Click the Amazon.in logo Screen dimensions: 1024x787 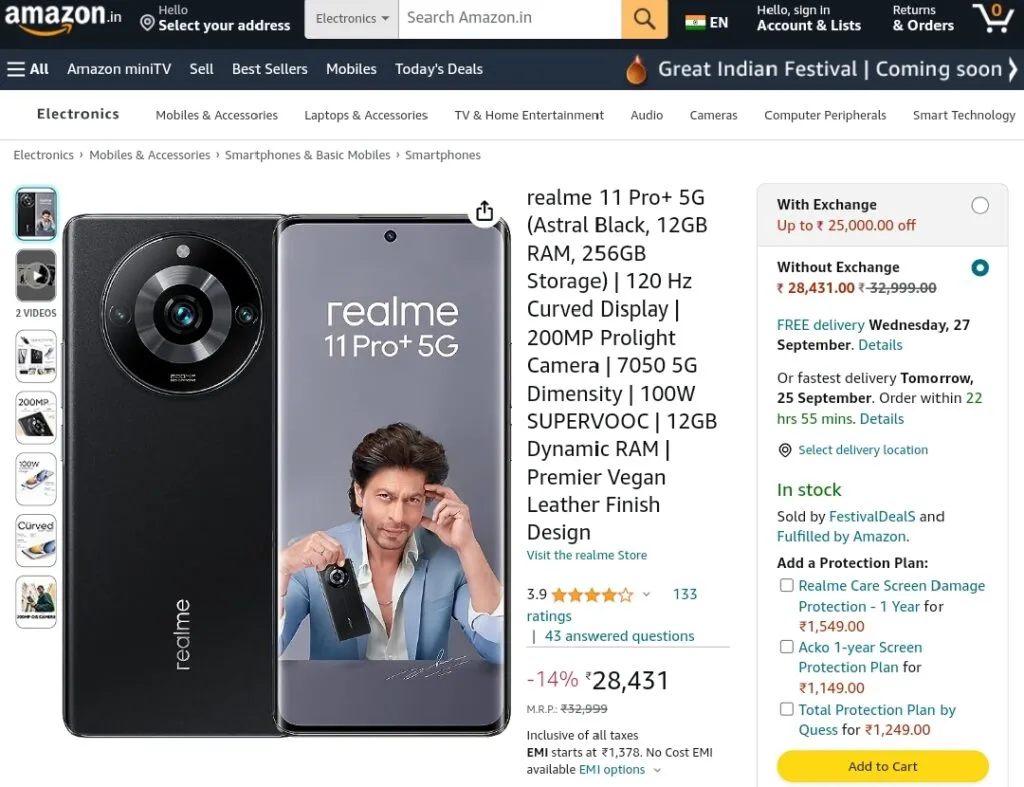pyautogui.click(x=63, y=18)
